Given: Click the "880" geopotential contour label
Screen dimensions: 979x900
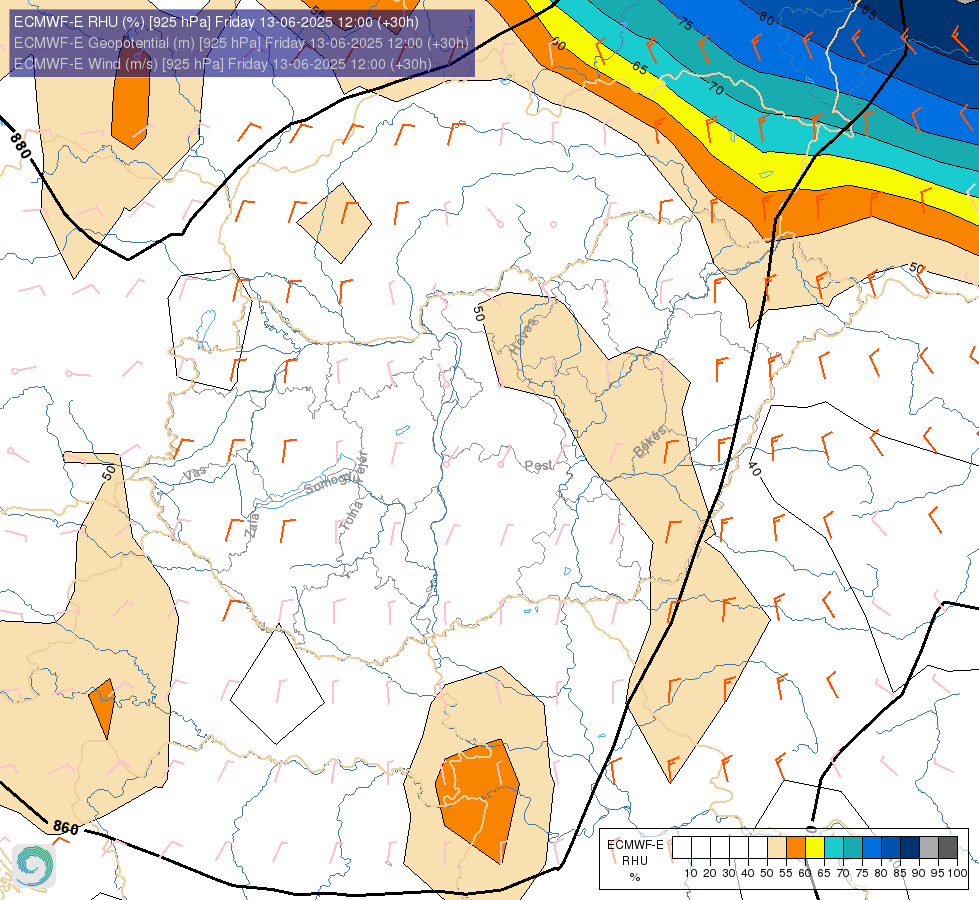Looking at the screenshot, I should pos(20,145).
